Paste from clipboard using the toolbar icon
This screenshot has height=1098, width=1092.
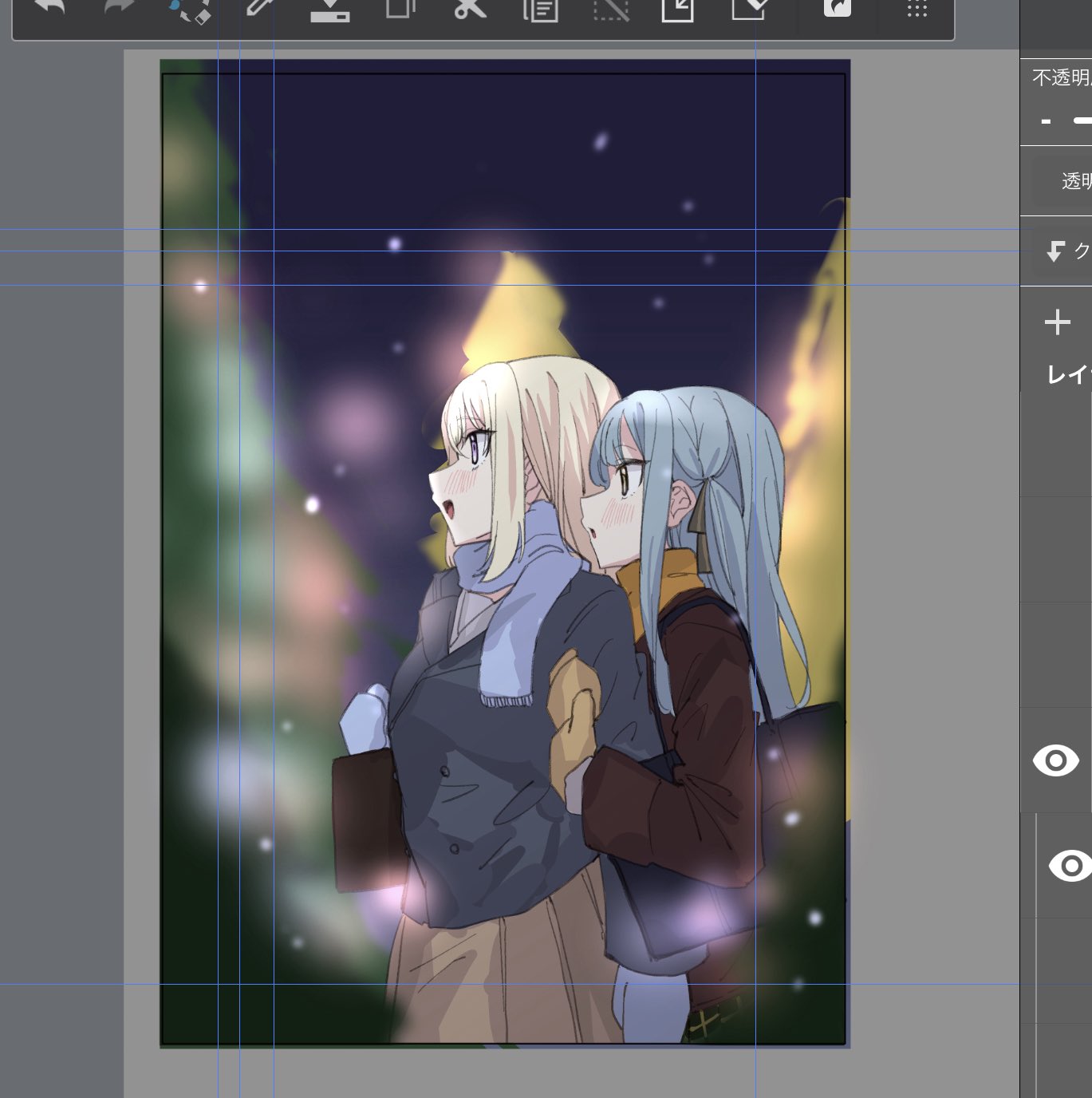pos(540,10)
